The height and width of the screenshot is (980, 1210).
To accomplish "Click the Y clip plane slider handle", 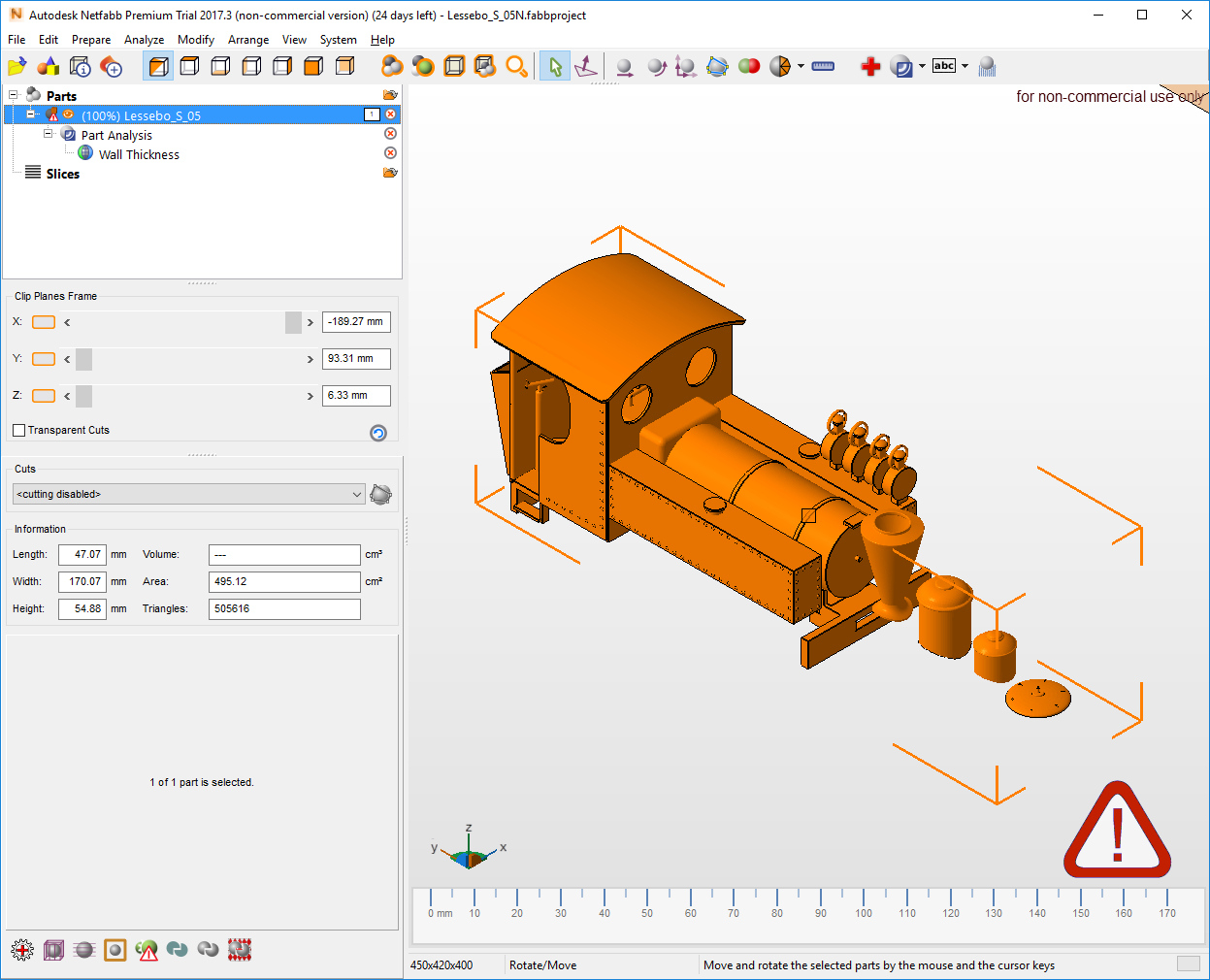I will pos(84,359).
